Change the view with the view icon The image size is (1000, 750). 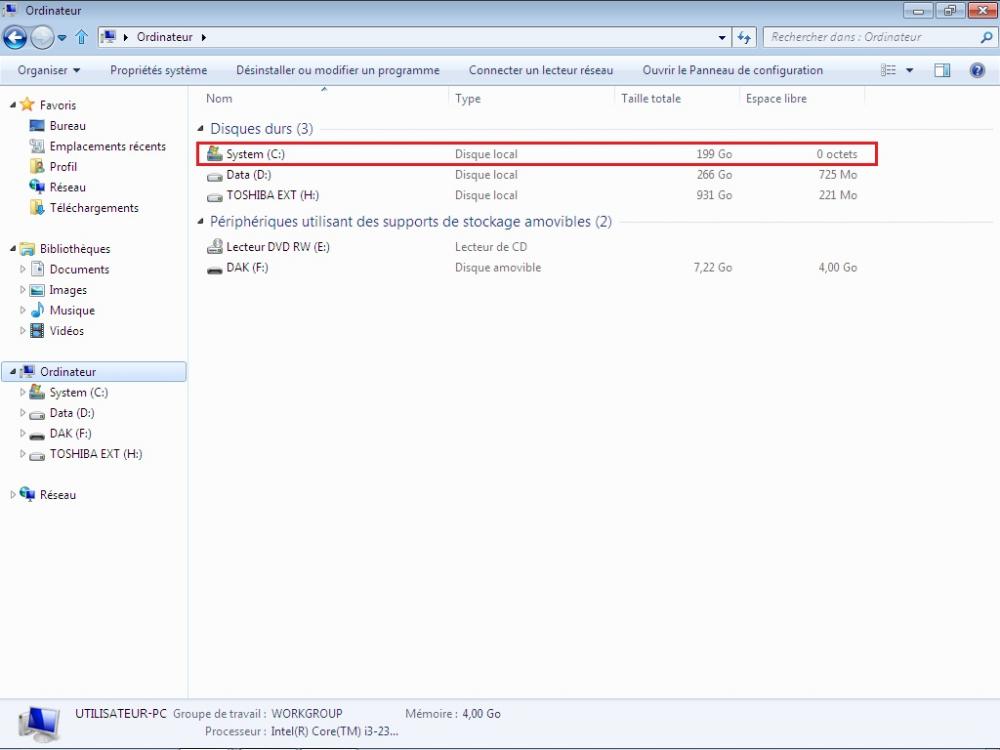[888, 70]
